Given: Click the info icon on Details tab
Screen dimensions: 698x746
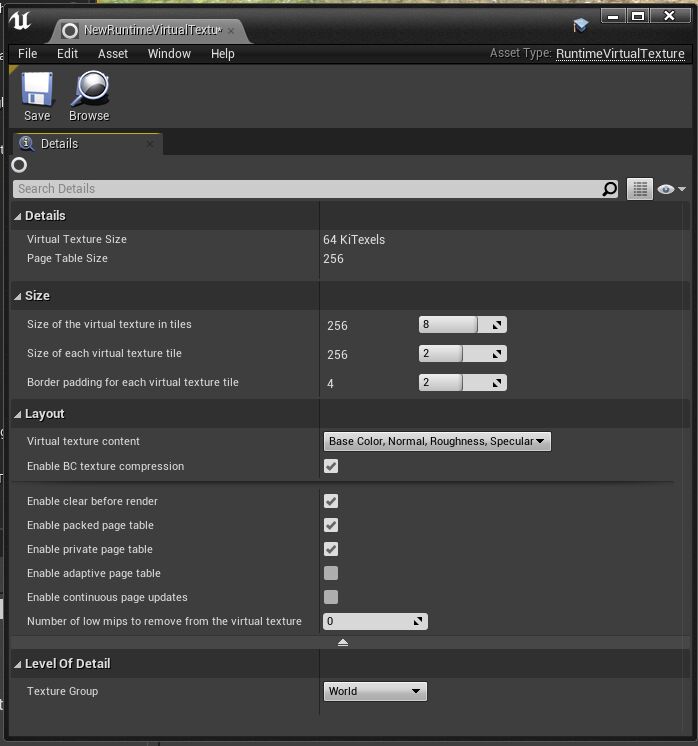Looking at the screenshot, I should [x=26, y=143].
